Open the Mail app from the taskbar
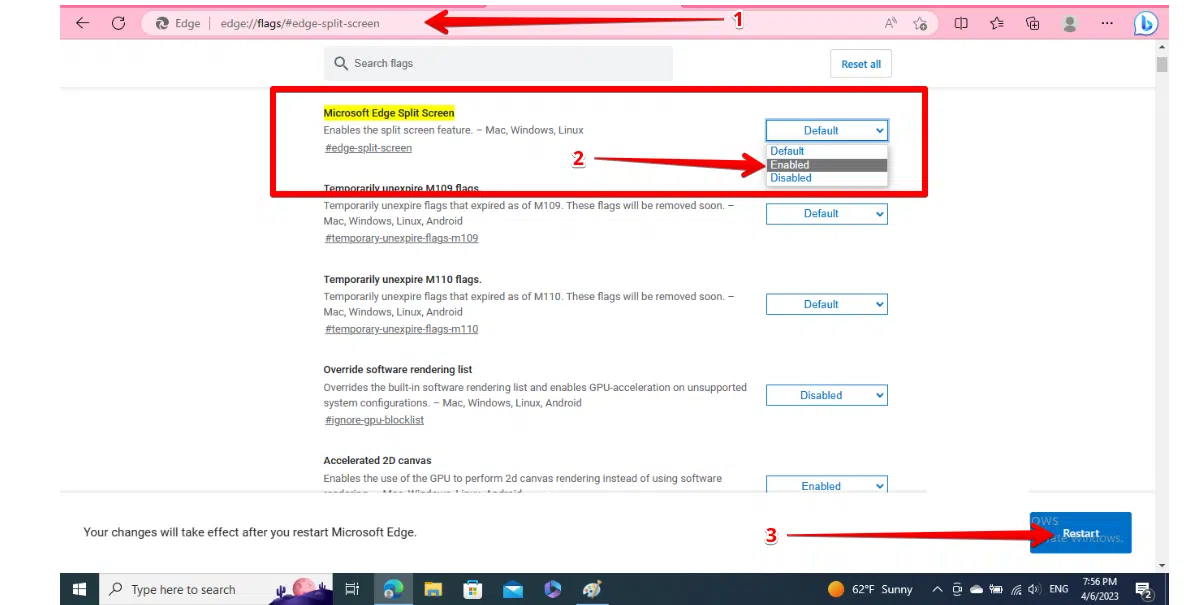Image resolution: width=1200 pixels, height=605 pixels. pos(513,589)
